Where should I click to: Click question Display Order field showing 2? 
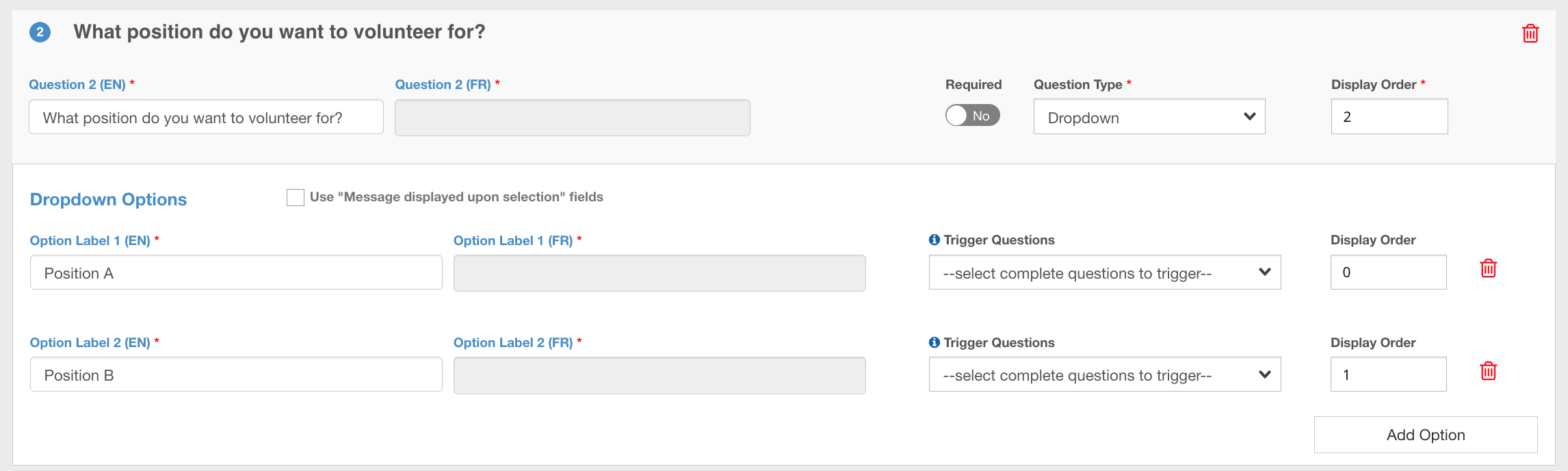click(x=1389, y=116)
